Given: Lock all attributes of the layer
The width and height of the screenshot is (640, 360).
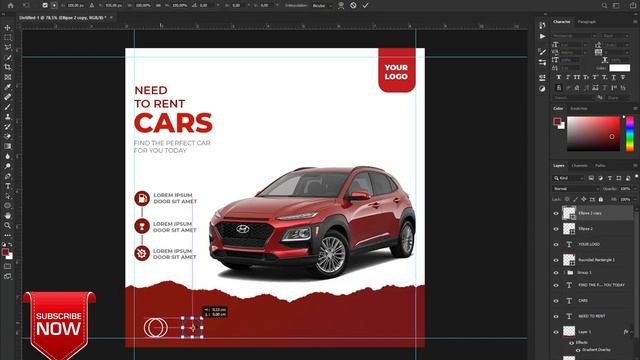Looking at the screenshot, I should pyautogui.click(x=601, y=199).
